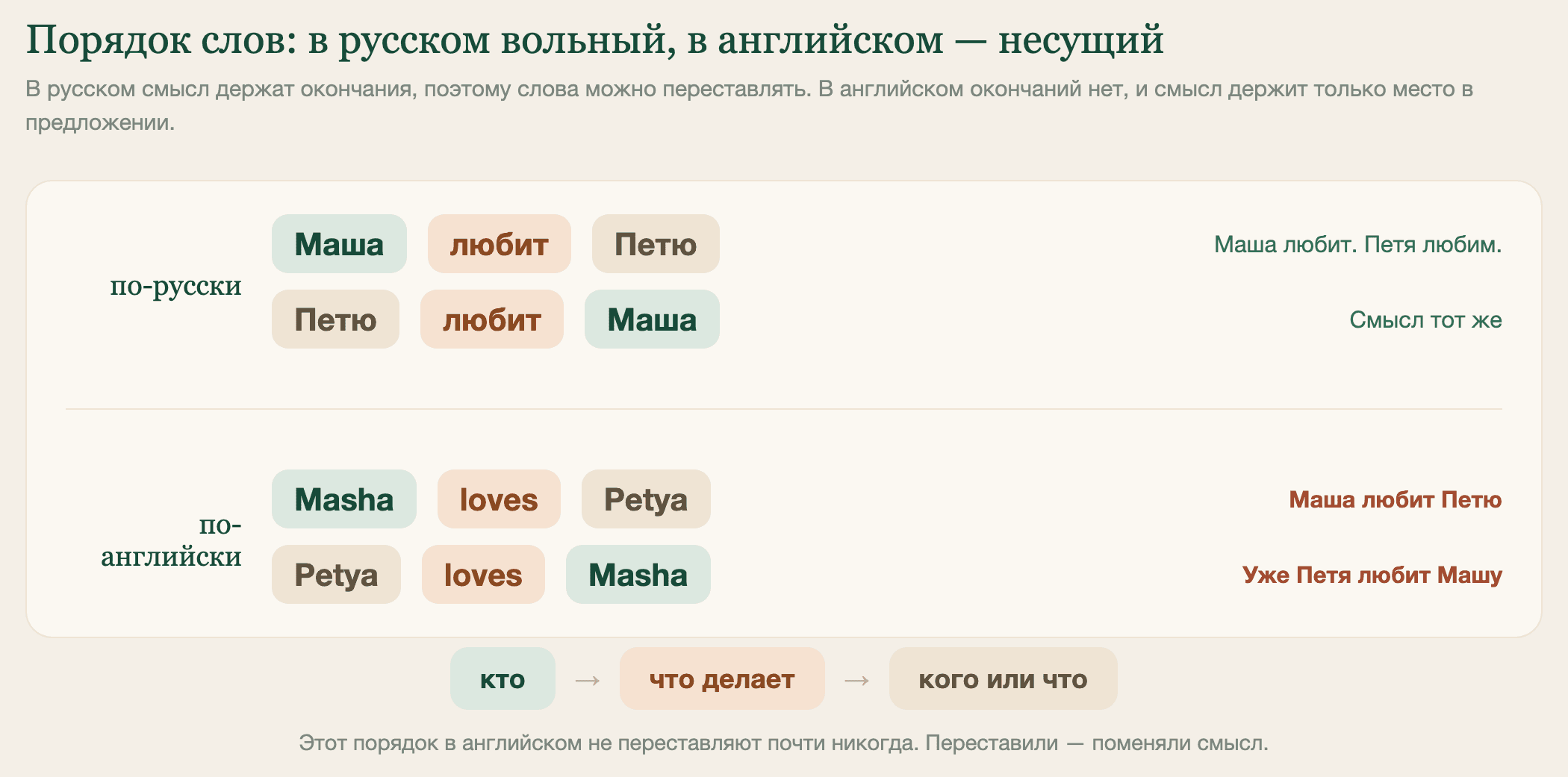This screenshot has width=1568, height=777.
Task: Click arrow before 'кого или что'
Action: point(856,680)
